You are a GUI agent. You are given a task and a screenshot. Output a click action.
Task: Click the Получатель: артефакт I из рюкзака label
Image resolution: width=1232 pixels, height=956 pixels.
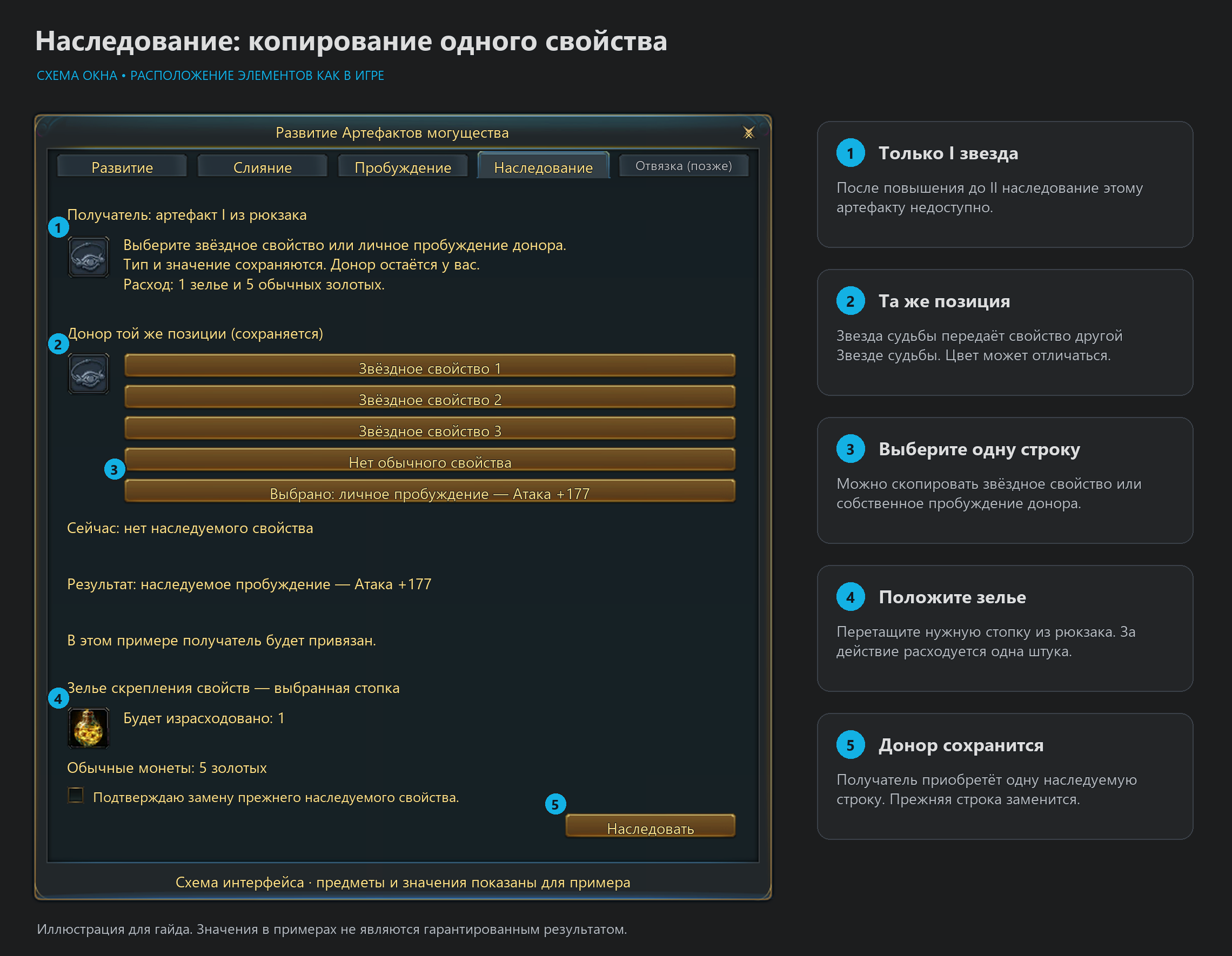coord(187,215)
